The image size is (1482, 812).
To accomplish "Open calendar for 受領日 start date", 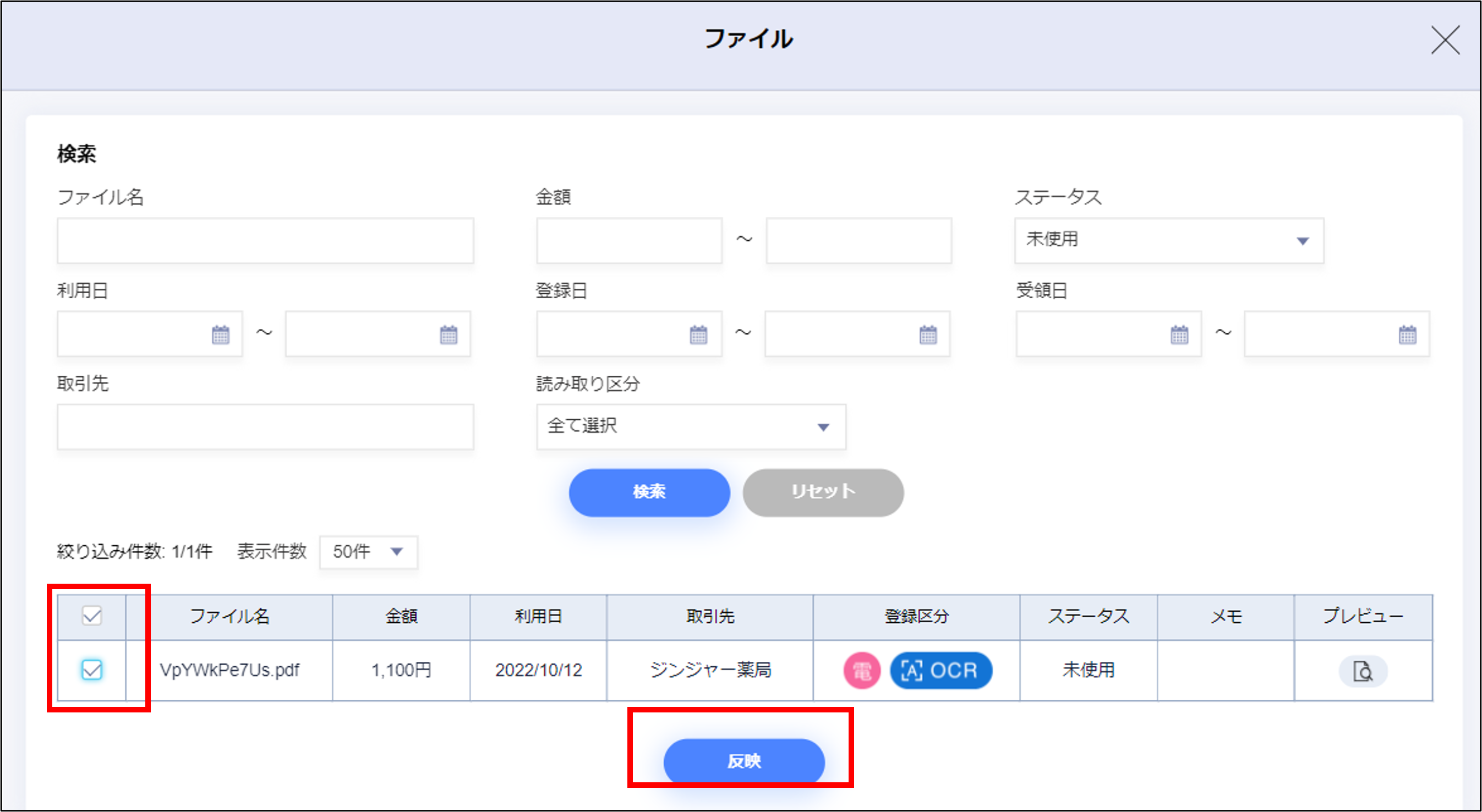I will coord(1179,334).
